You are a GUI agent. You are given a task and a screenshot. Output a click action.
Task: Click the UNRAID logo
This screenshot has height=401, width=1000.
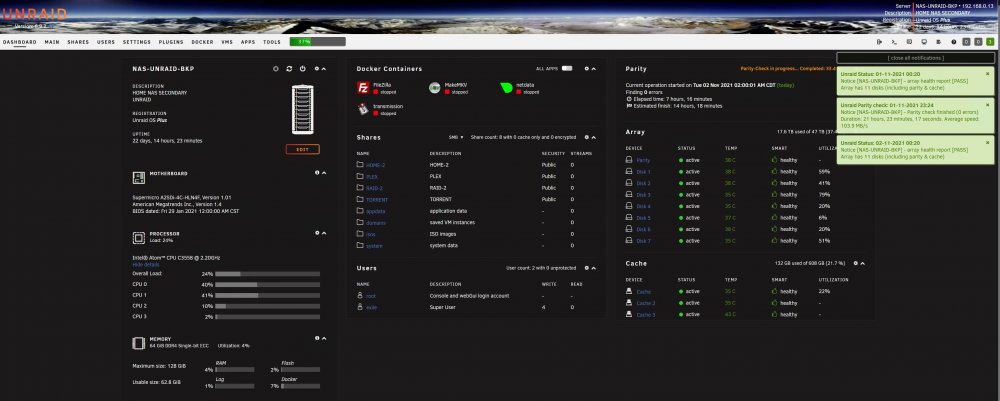[34, 14]
